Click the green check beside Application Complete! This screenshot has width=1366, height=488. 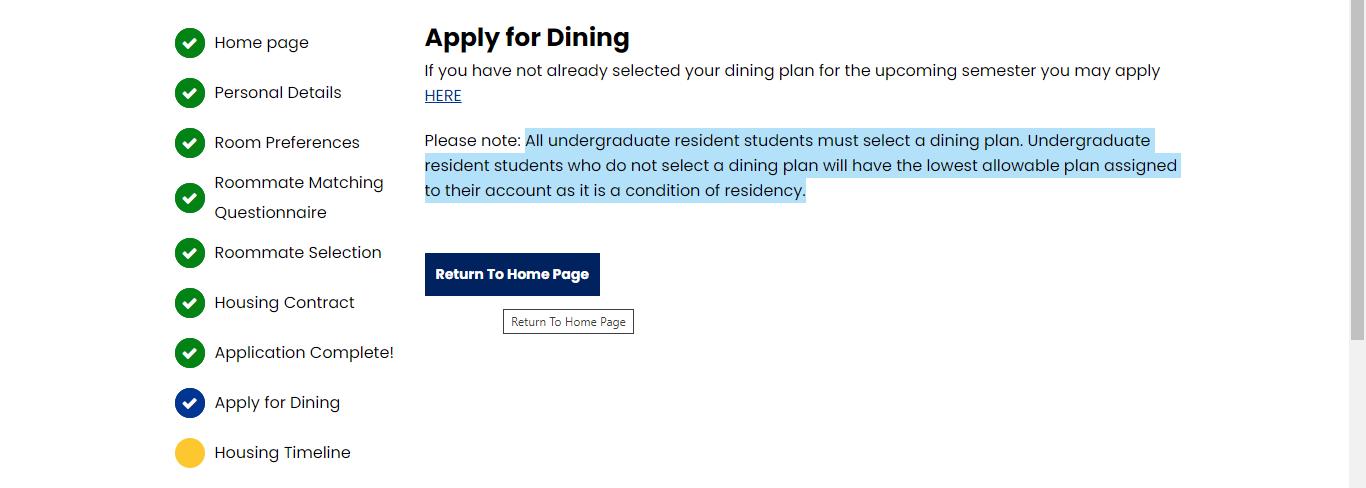190,353
